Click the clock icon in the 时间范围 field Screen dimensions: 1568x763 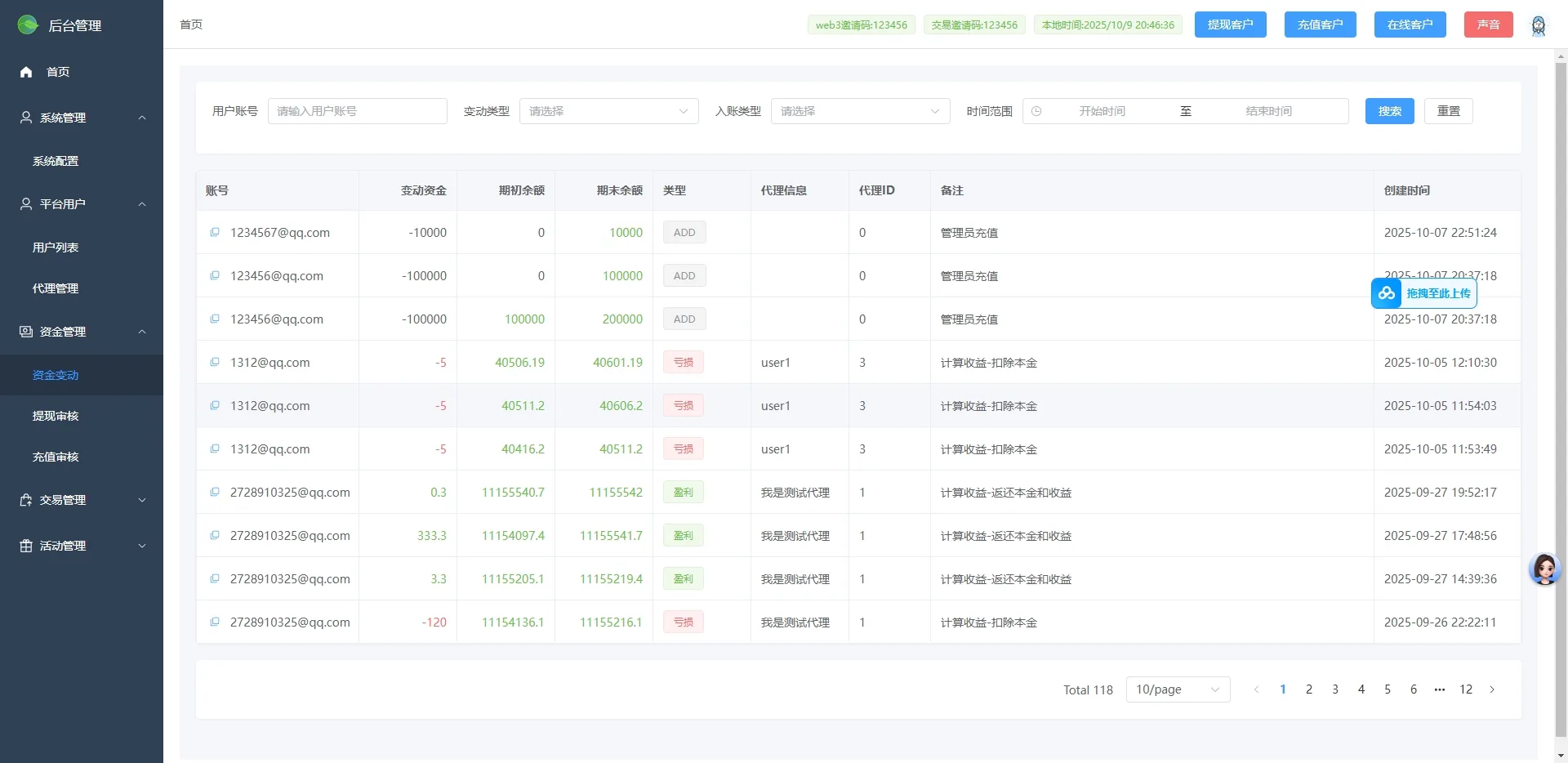1036,110
